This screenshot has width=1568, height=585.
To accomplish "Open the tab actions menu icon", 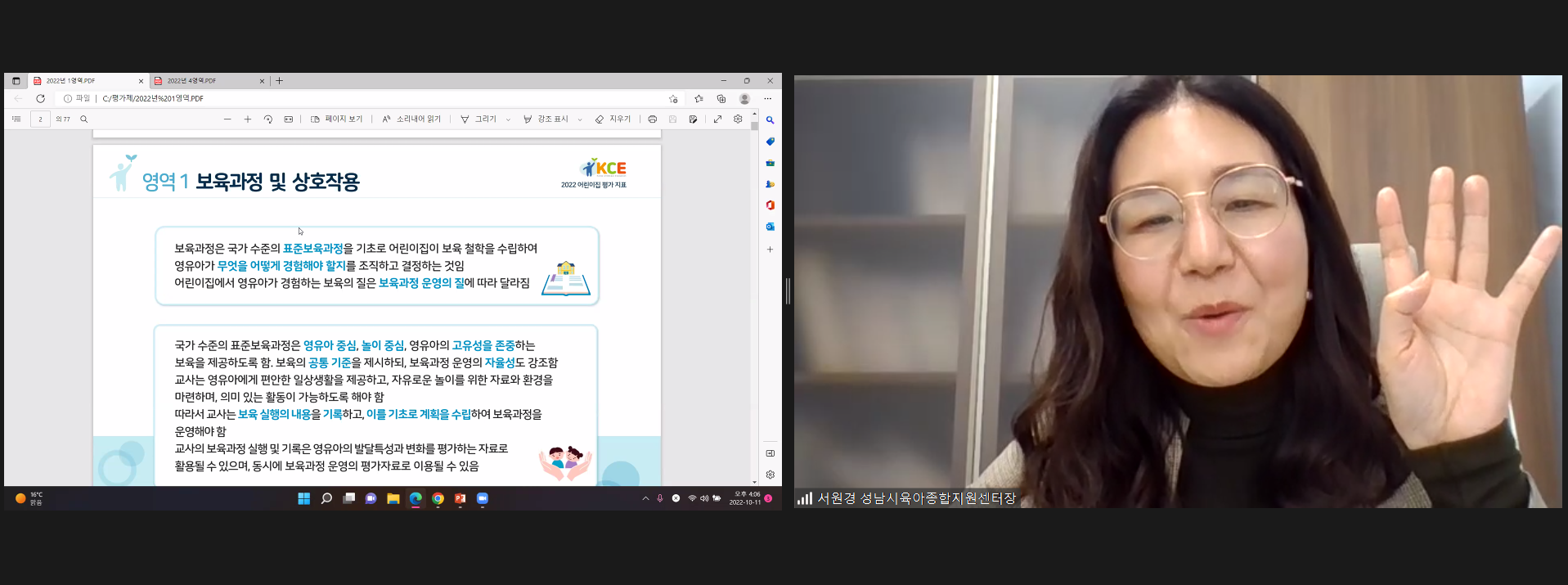I will pyautogui.click(x=16, y=81).
